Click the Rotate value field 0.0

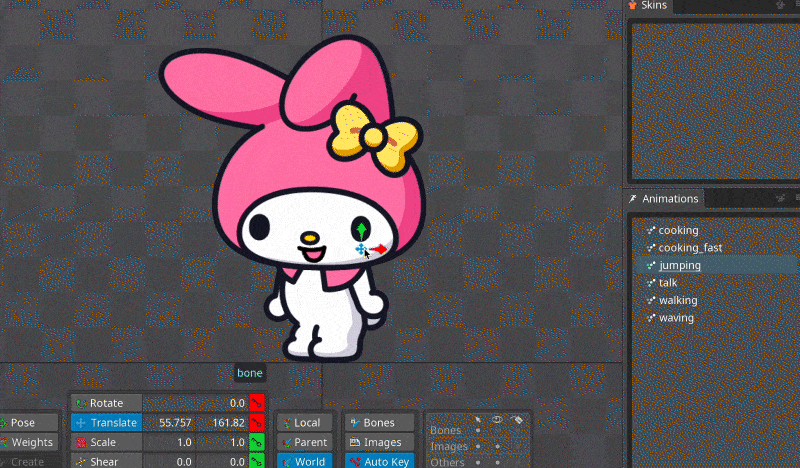pyautogui.click(x=195, y=403)
